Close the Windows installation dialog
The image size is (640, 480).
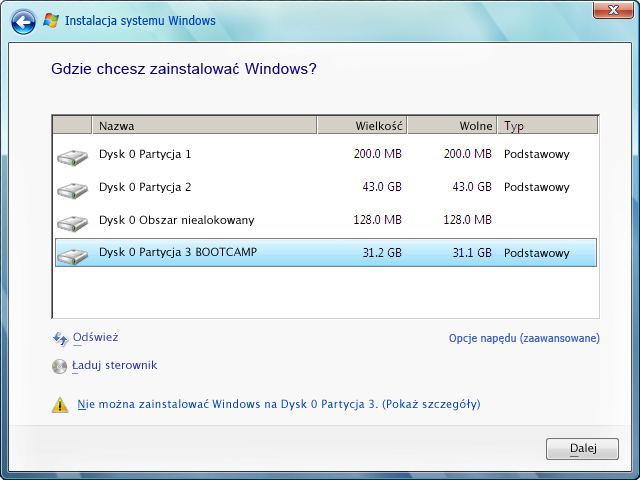click(613, 10)
